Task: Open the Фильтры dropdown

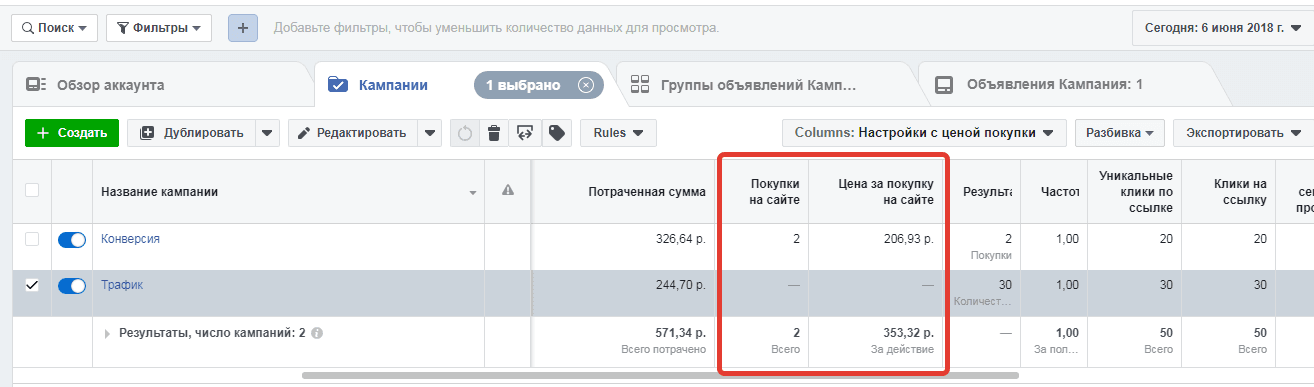Action: coord(159,28)
